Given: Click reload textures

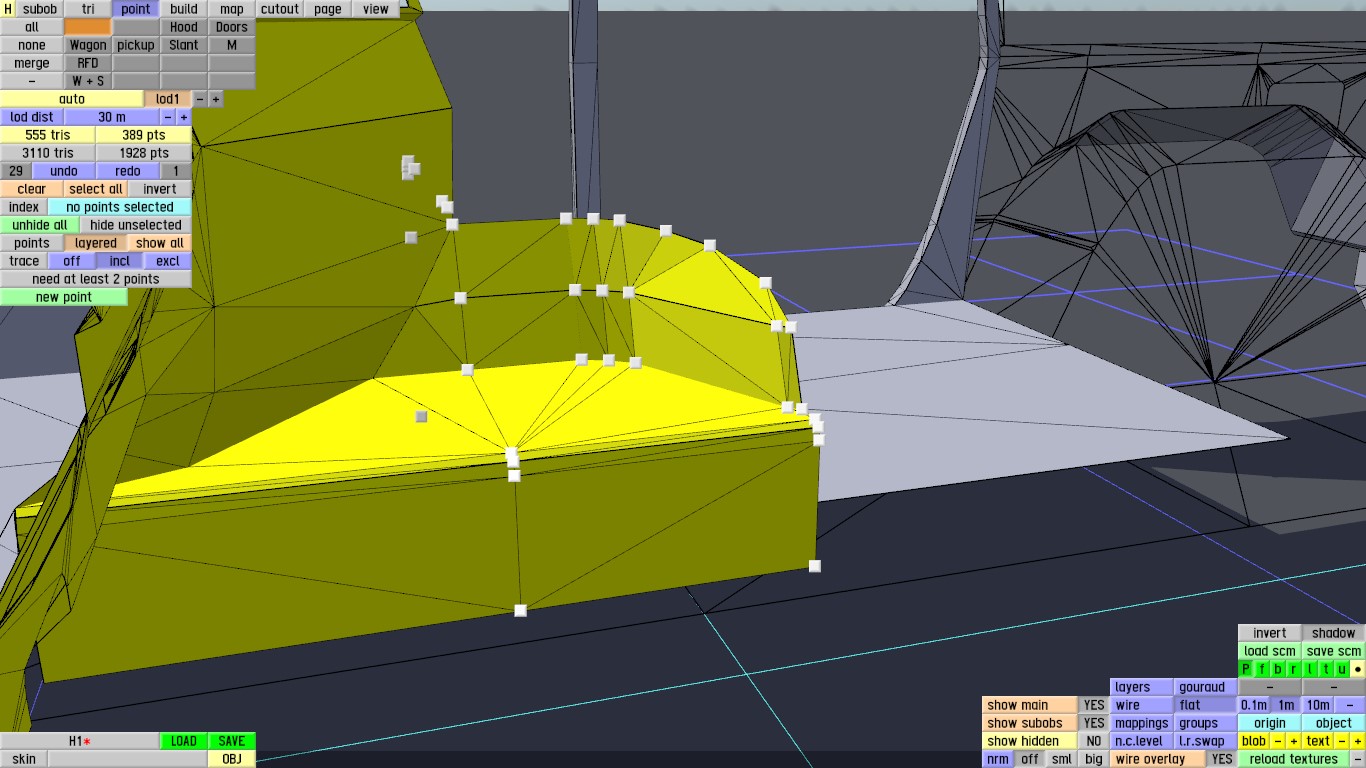Looking at the screenshot, I should pyautogui.click(x=1293, y=759).
